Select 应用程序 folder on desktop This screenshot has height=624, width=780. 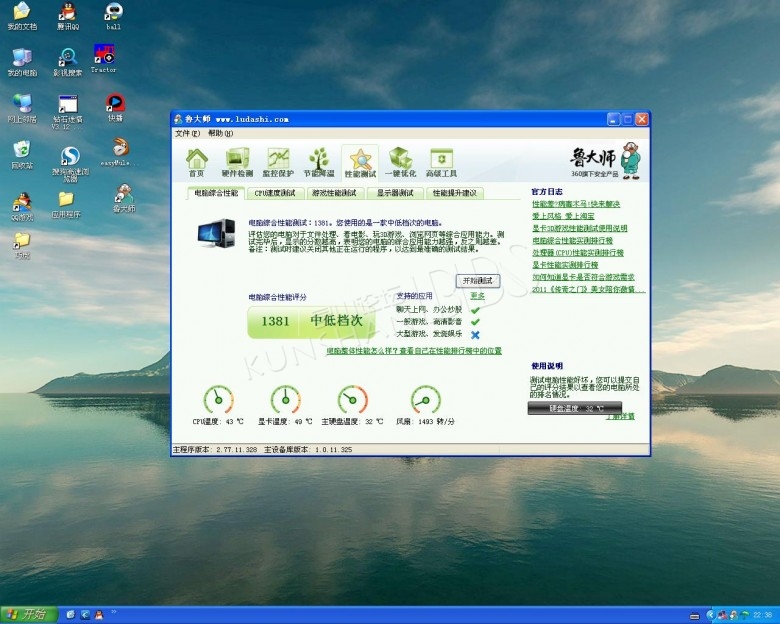pyautogui.click(x=66, y=205)
